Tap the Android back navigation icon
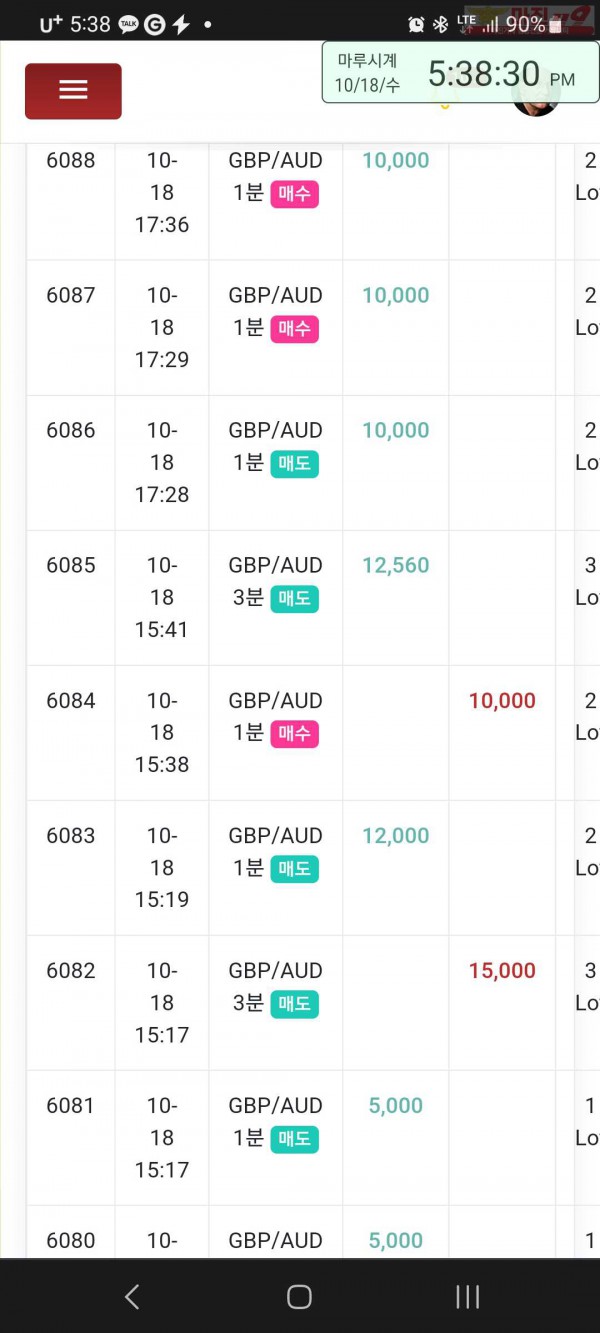 point(132,1297)
